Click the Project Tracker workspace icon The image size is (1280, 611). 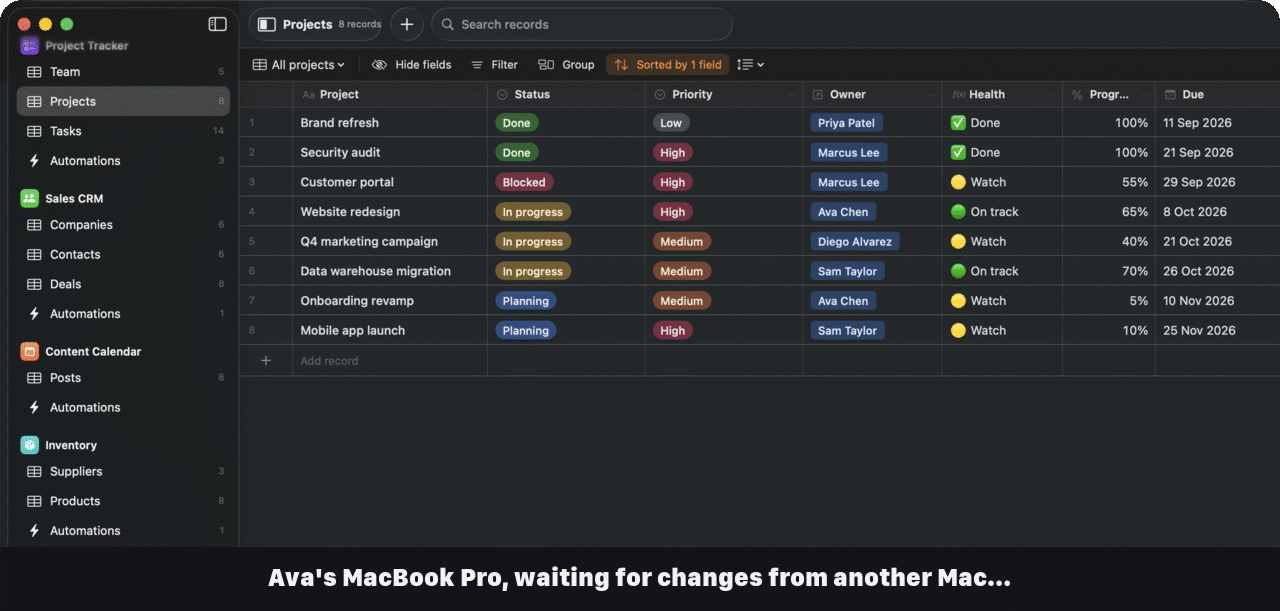30,45
